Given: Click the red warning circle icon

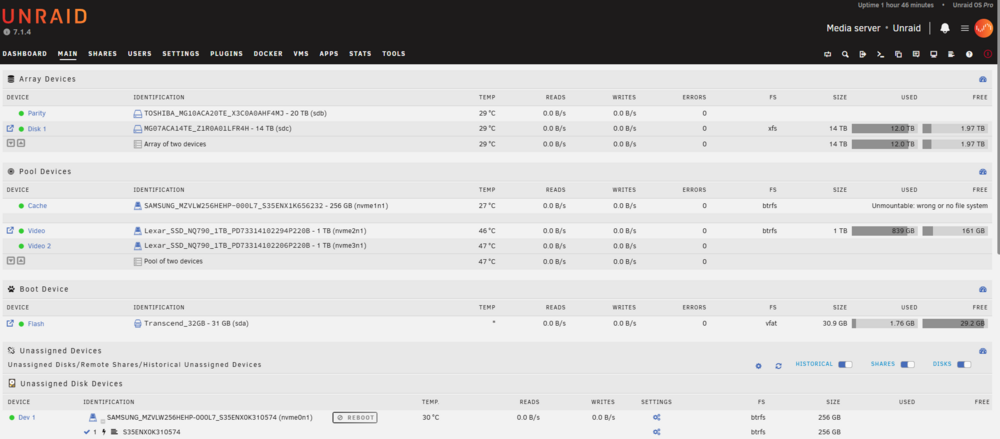Looking at the screenshot, I should click(x=988, y=54).
